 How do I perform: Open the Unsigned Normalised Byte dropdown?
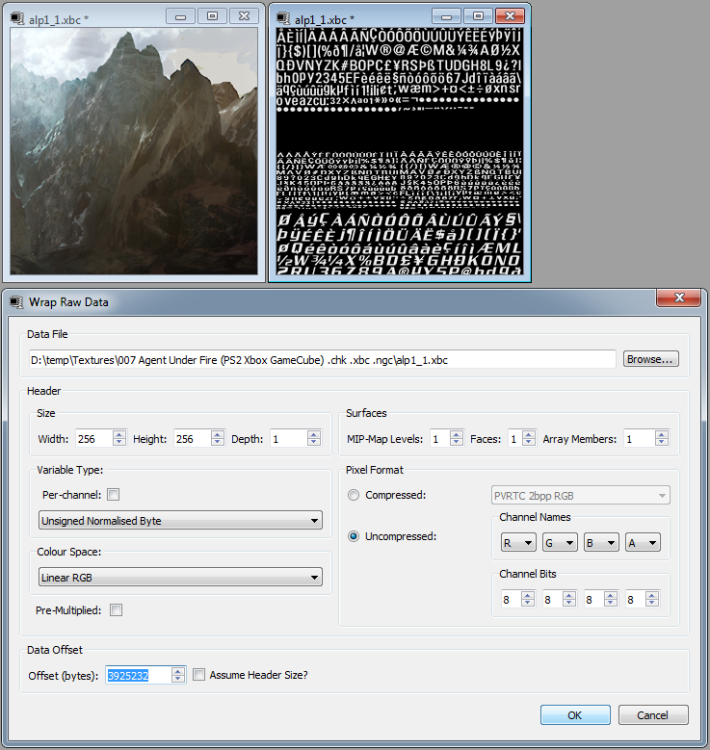coord(180,521)
